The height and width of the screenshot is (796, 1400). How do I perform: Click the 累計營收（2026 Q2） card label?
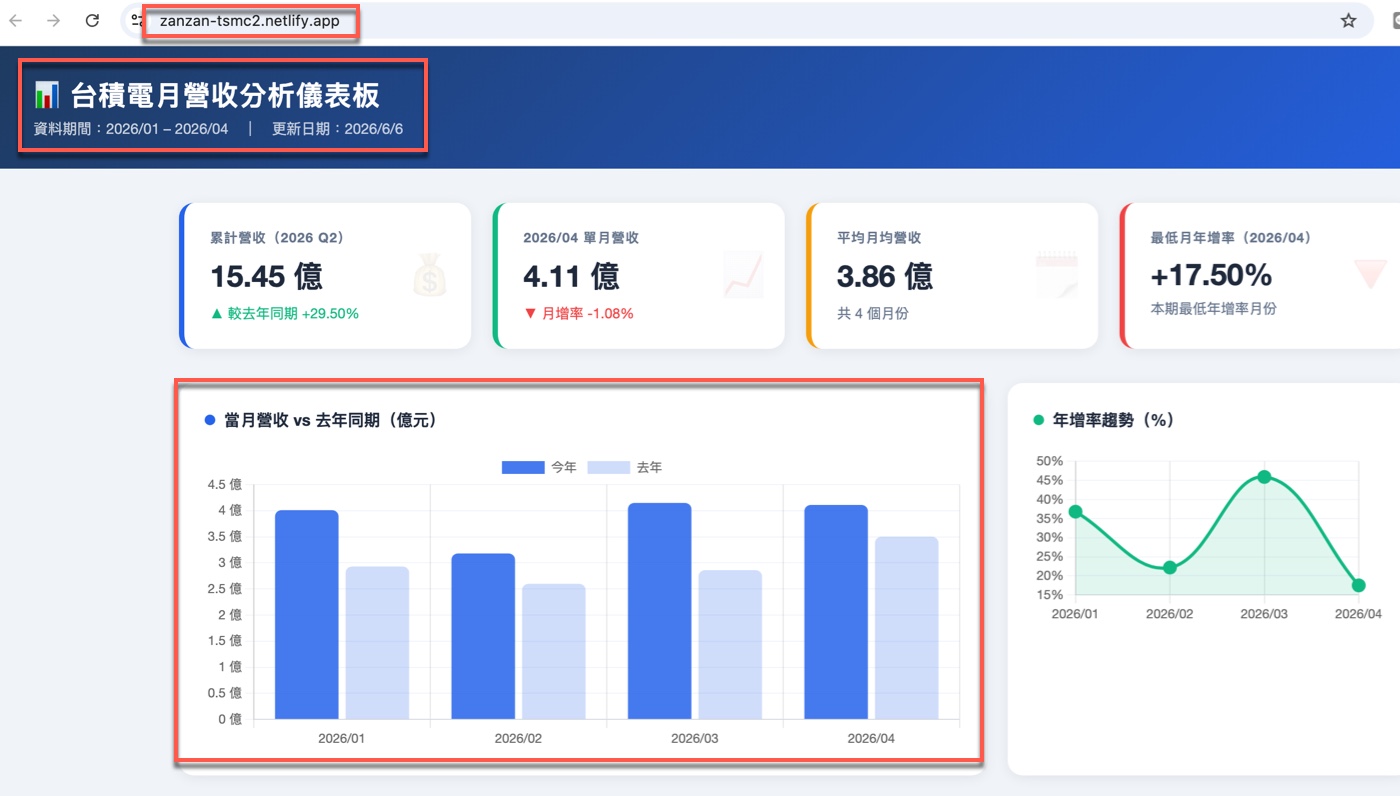pyautogui.click(x=277, y=238)
